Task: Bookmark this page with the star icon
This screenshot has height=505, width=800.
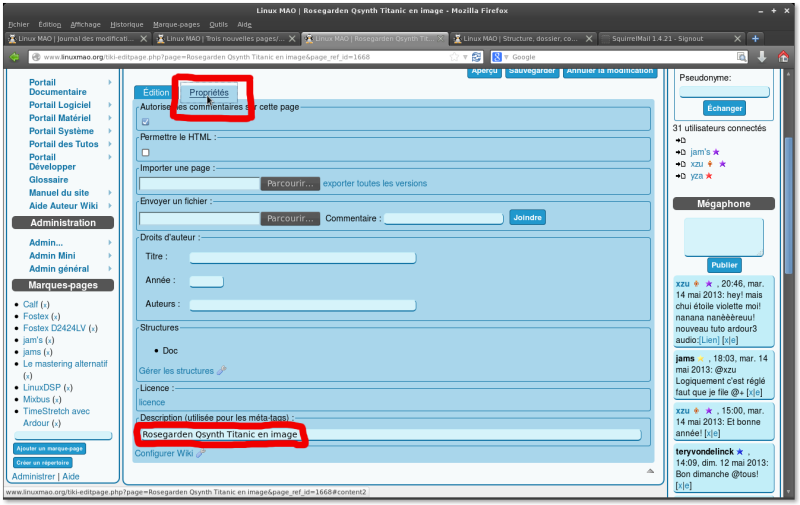Action: (454, 57)
